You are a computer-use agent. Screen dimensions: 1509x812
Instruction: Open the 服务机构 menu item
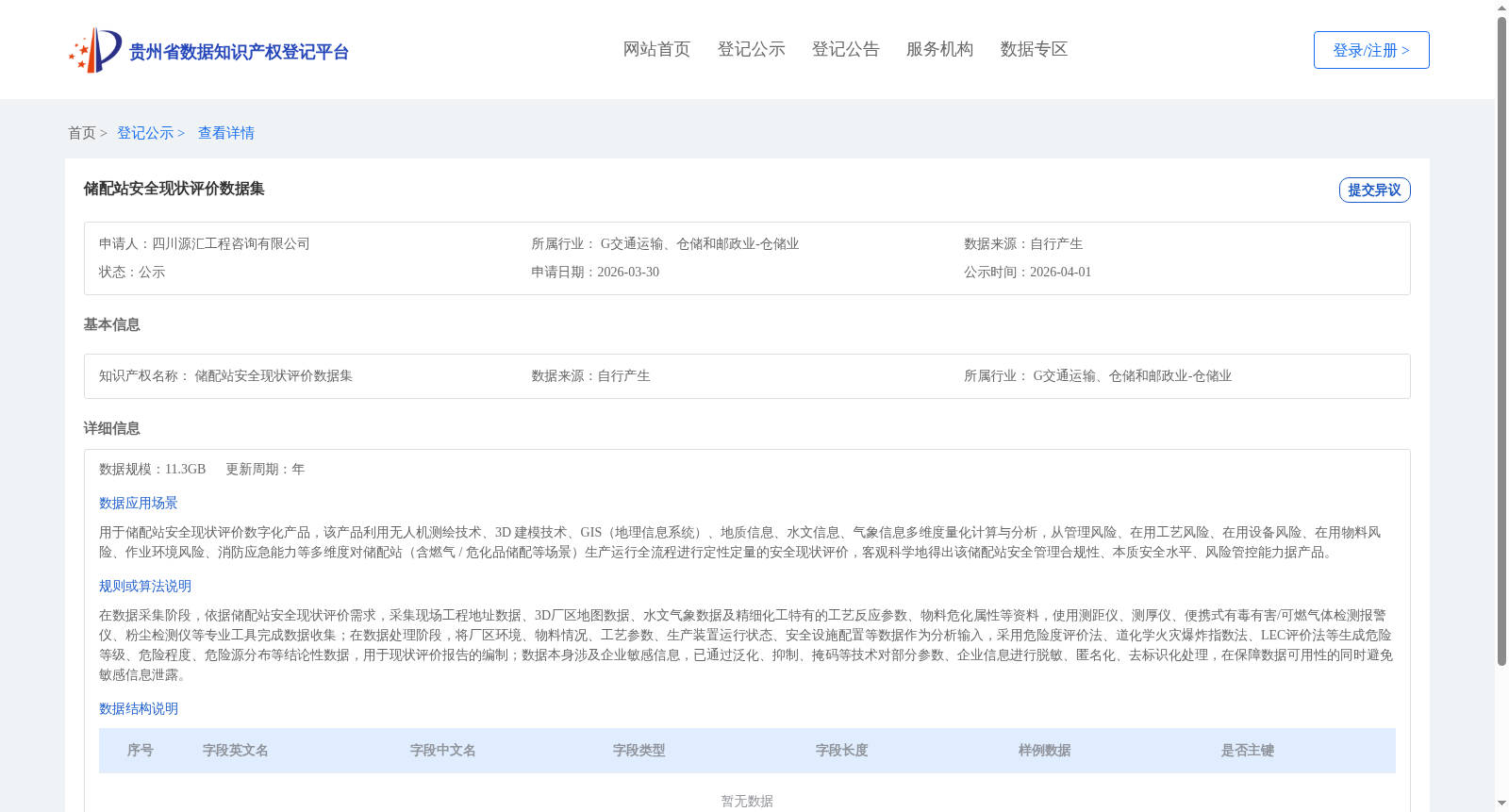(940, 49)
